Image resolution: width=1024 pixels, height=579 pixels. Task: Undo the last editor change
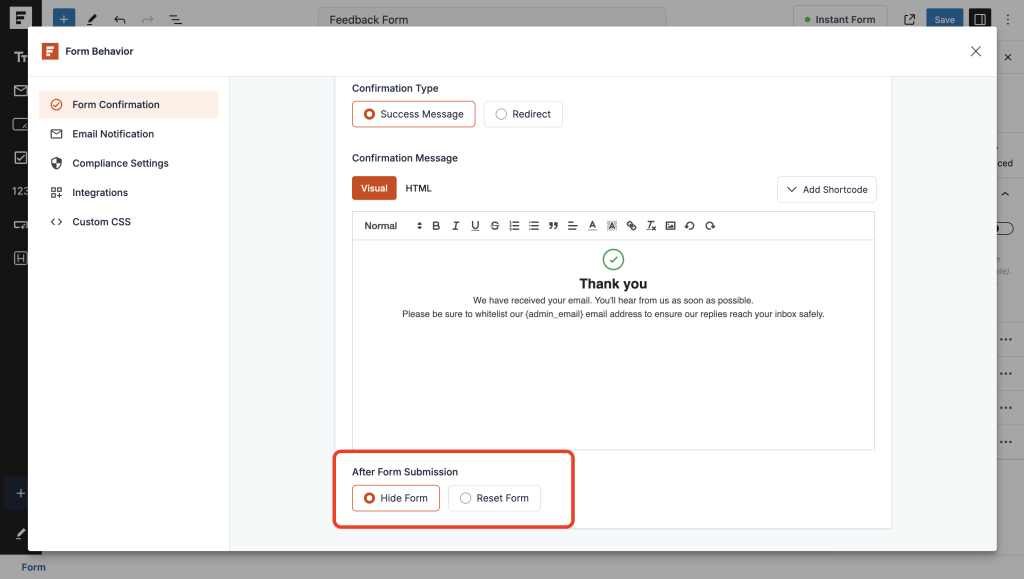pos(689,225)
